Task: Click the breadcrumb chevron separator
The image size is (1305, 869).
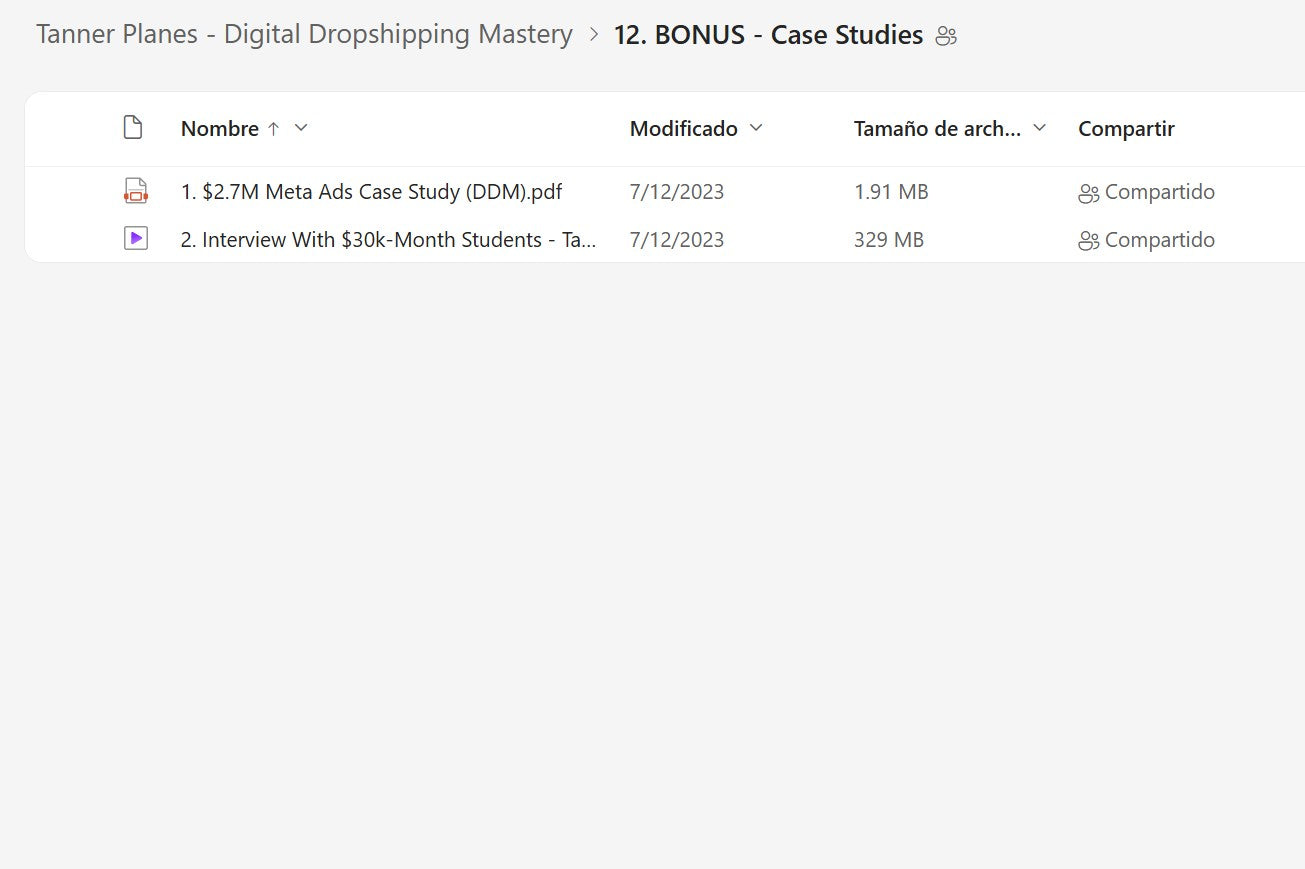Action: coord(594,35)
